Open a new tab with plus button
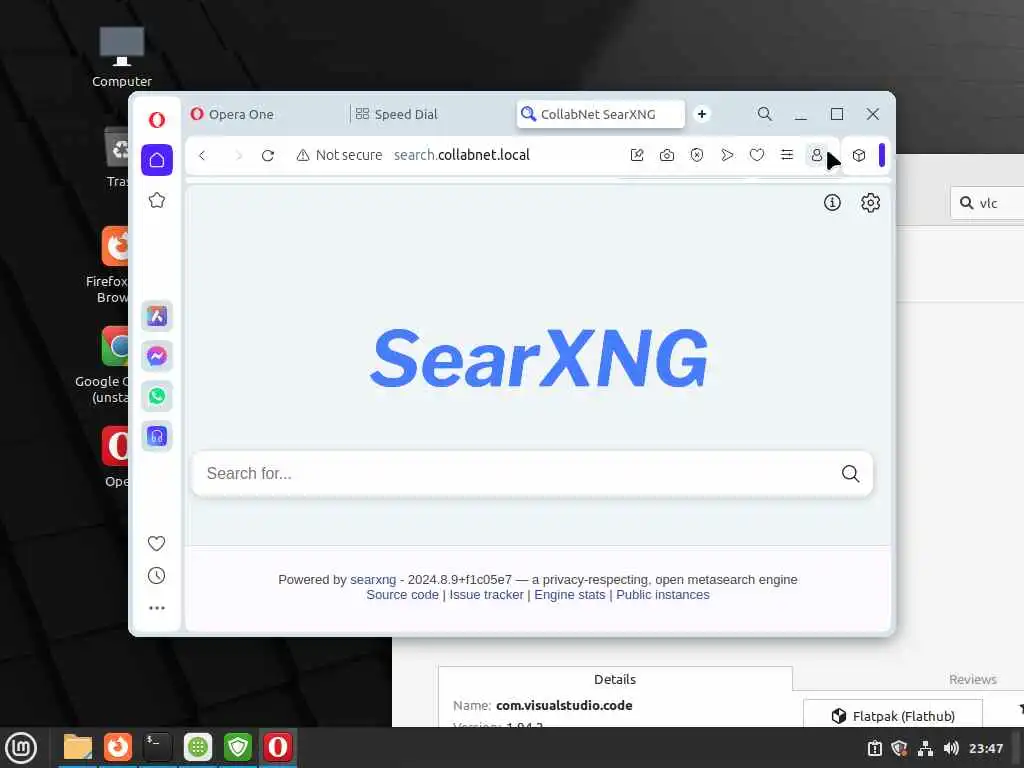Screen dimensions: 1024x768 (702, 114)
